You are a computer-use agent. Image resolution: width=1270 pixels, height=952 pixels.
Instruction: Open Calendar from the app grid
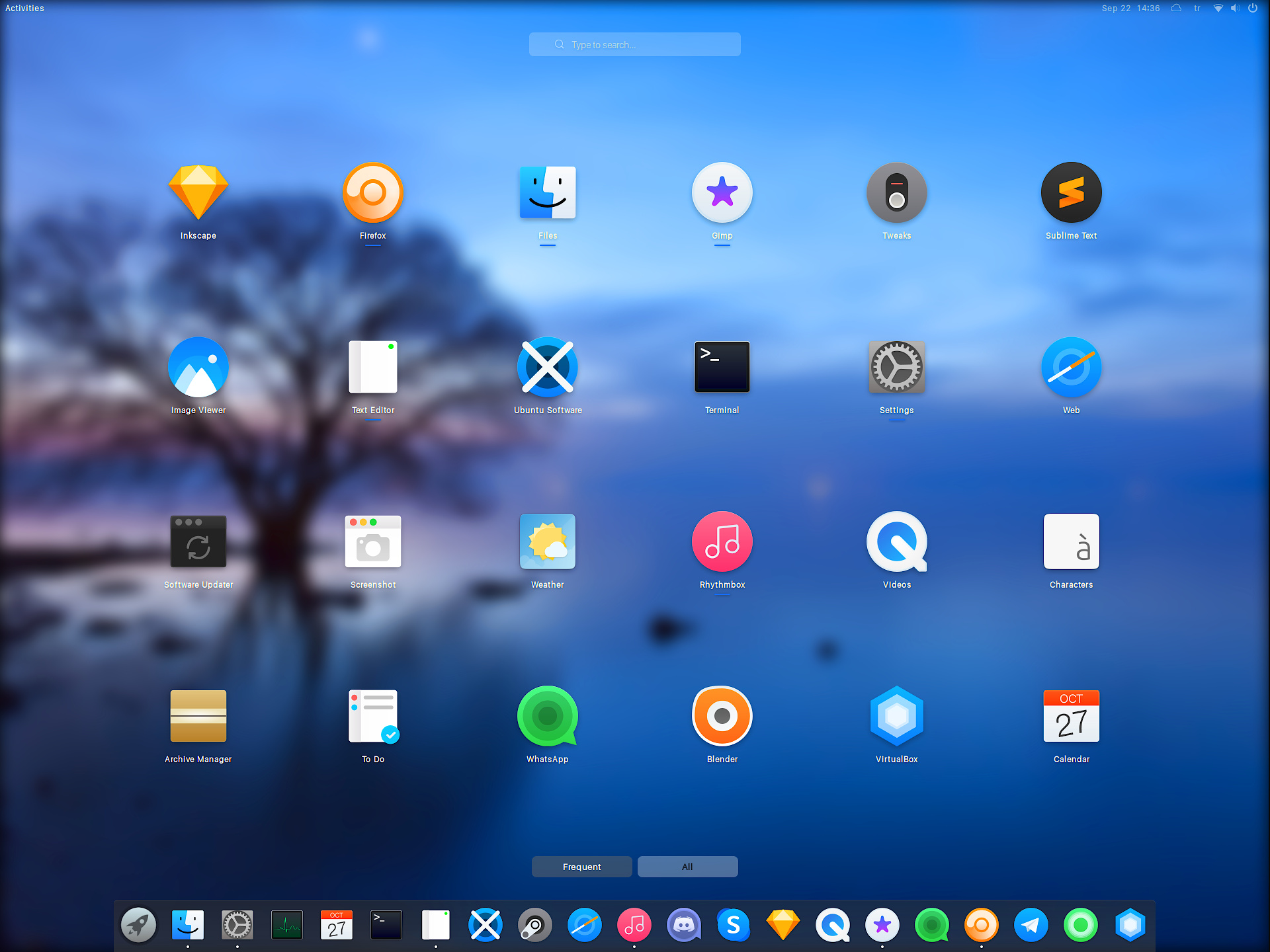coord(1072,716)
